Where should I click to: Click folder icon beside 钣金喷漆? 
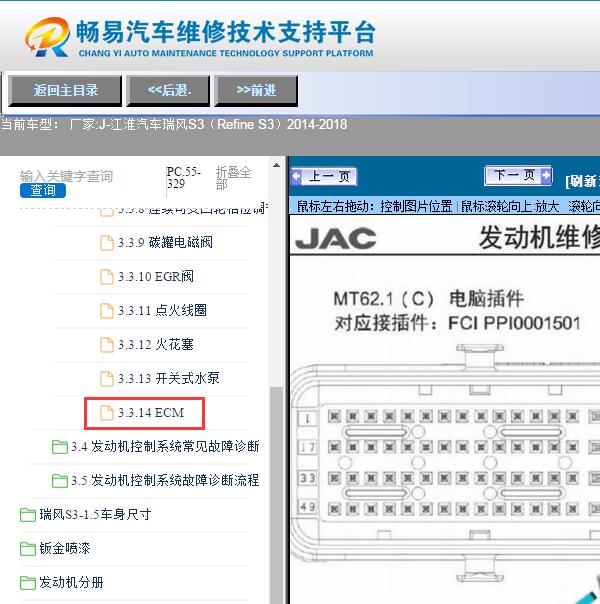[x=28, y=549]
